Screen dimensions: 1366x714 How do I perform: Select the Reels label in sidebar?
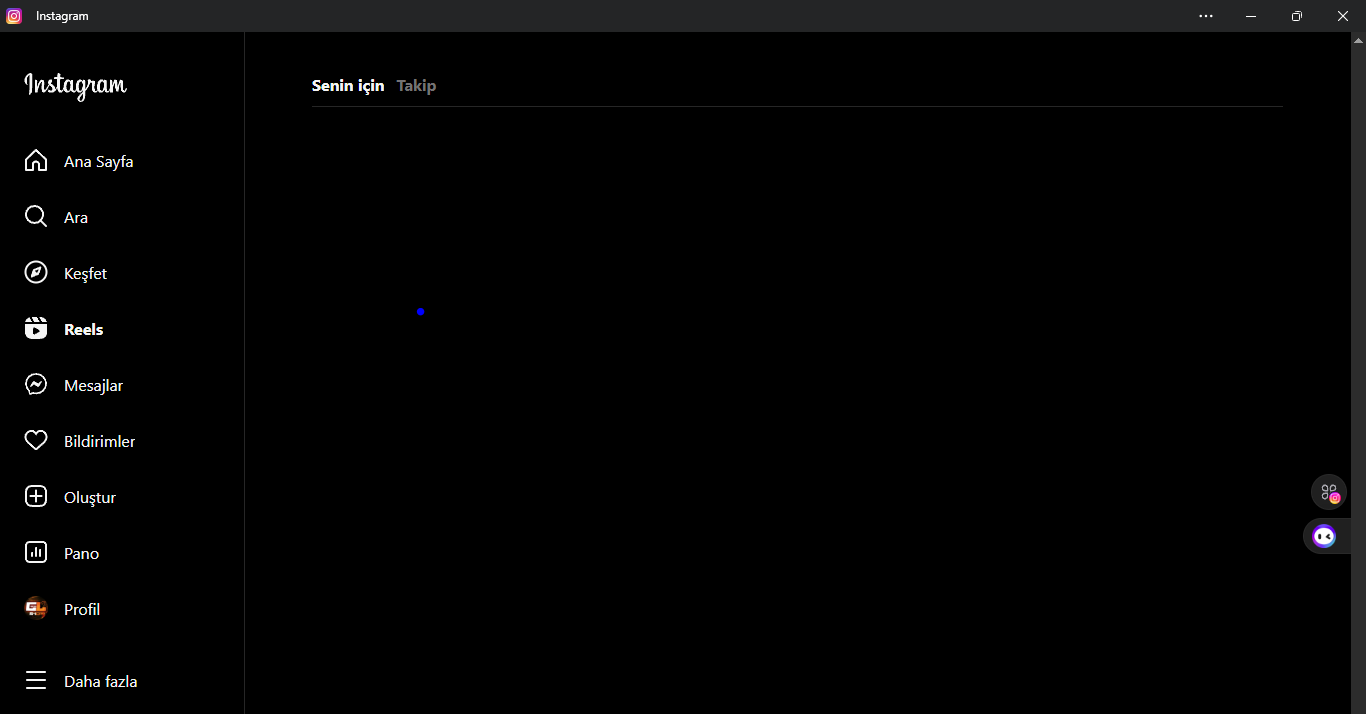click(84, 330)
